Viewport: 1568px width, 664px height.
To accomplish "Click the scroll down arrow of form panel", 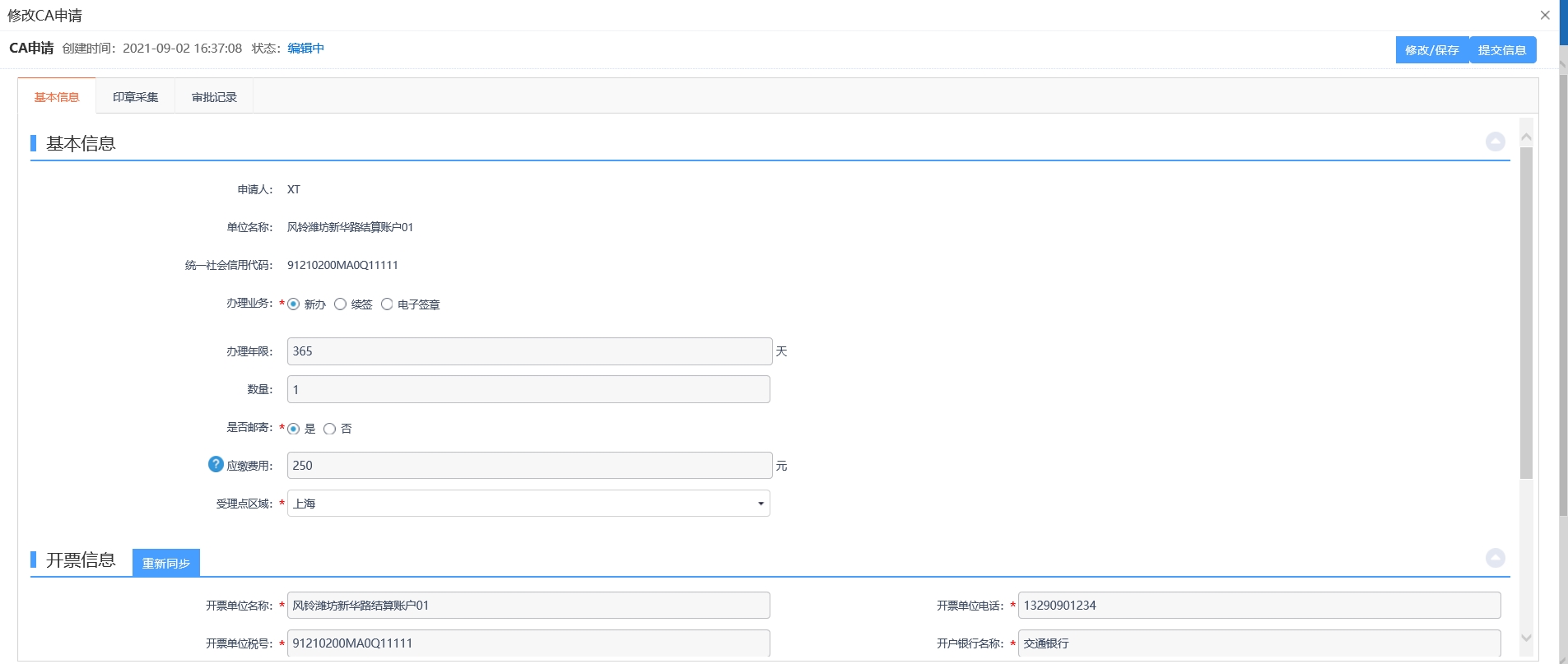I will pos(1526,638).
